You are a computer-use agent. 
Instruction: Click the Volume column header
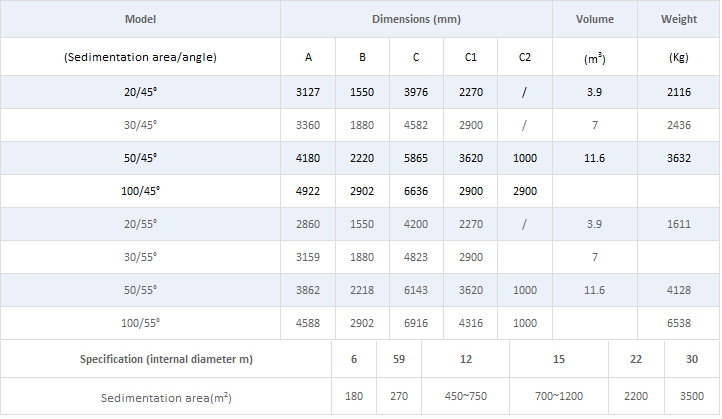point(596,20)
